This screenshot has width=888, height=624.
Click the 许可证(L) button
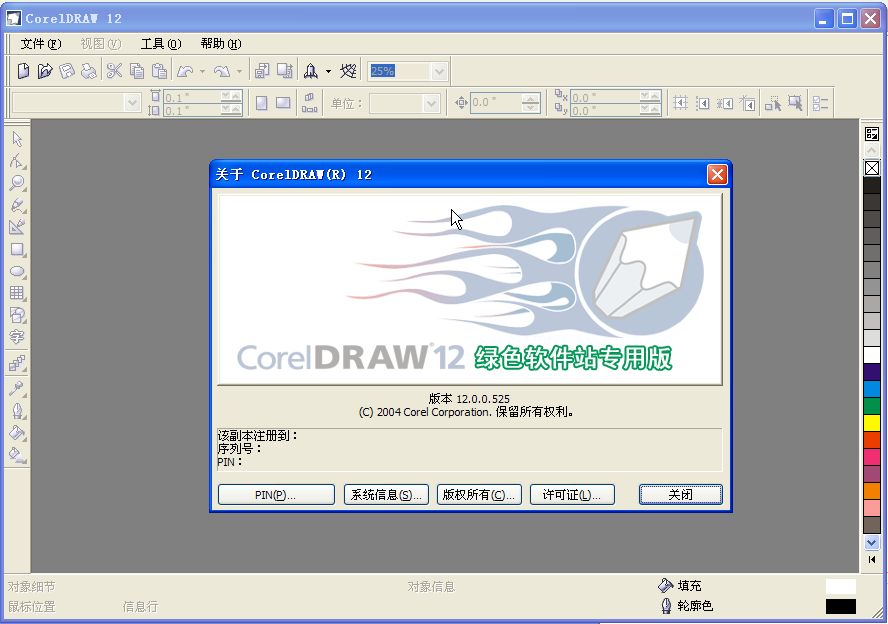pos(571,493)
